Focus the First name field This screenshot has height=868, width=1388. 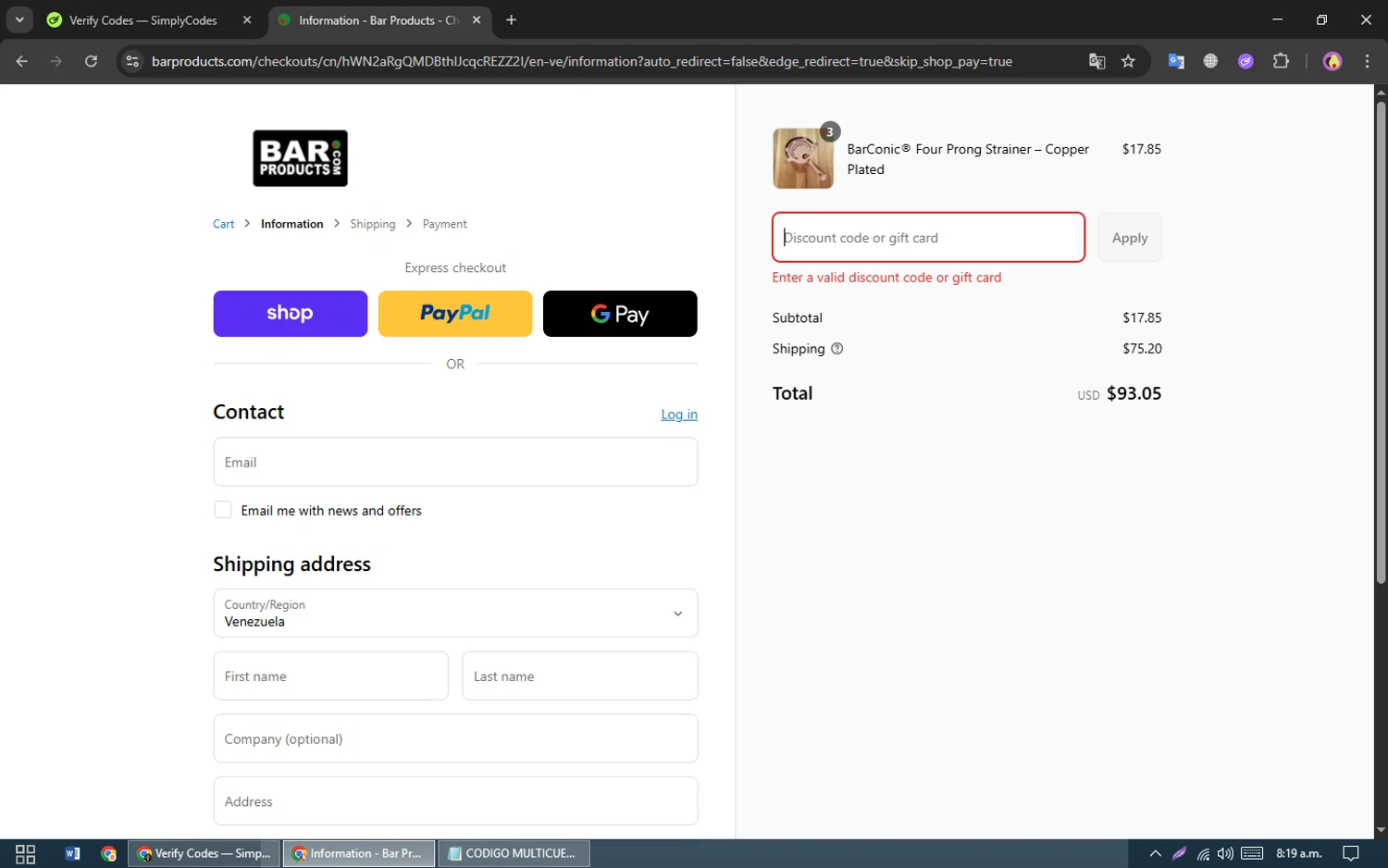pos(330,676)
